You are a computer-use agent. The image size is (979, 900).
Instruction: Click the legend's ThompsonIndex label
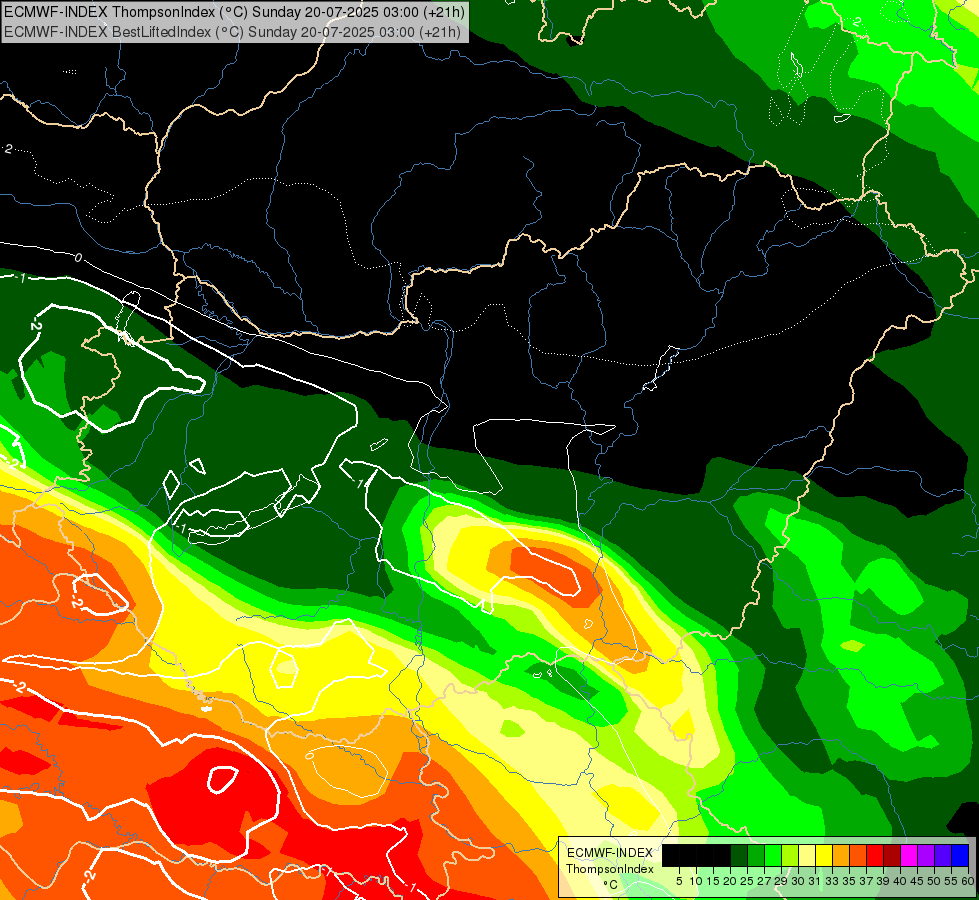610,869
